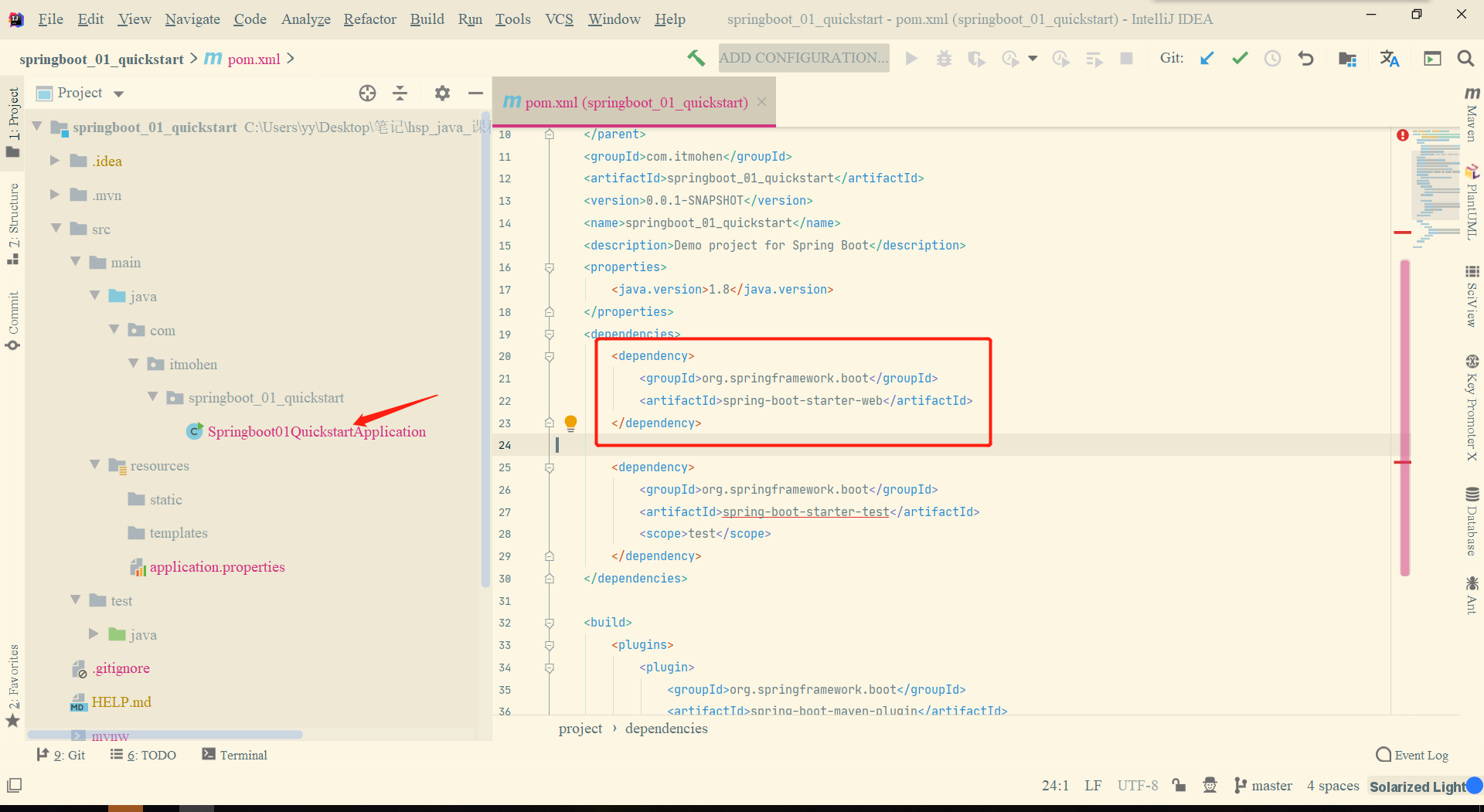The width and height of the screenshot is (1484, 812).
Task: Click the master git branch widget
Action: tap(1264, 786)
